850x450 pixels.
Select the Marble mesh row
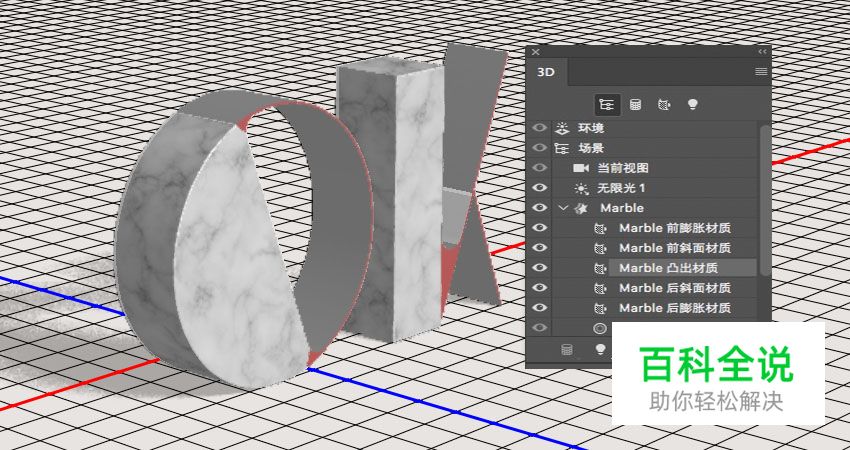655,208
